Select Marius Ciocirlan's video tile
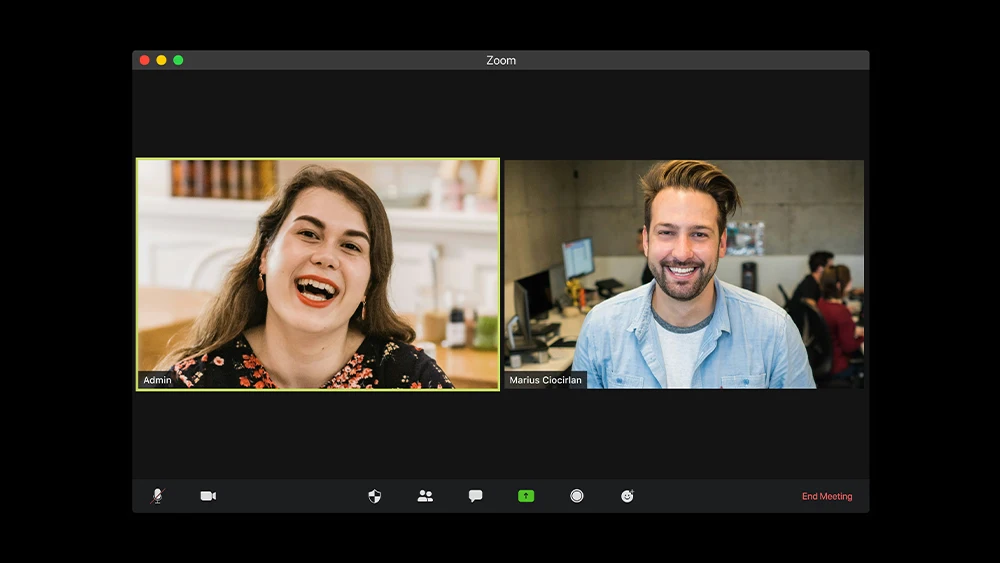 (x=684, y=274)
